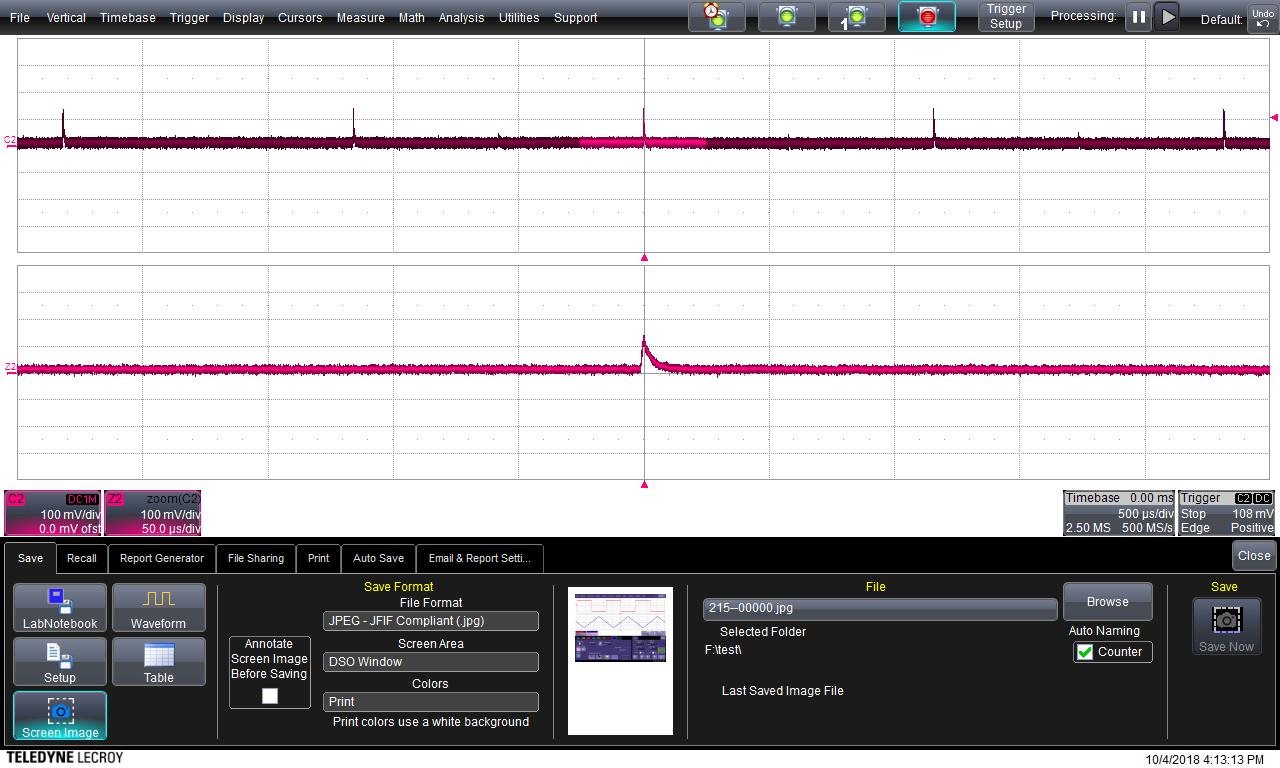
Task: Set trigger mode to Normal
Action: [787, 17]
